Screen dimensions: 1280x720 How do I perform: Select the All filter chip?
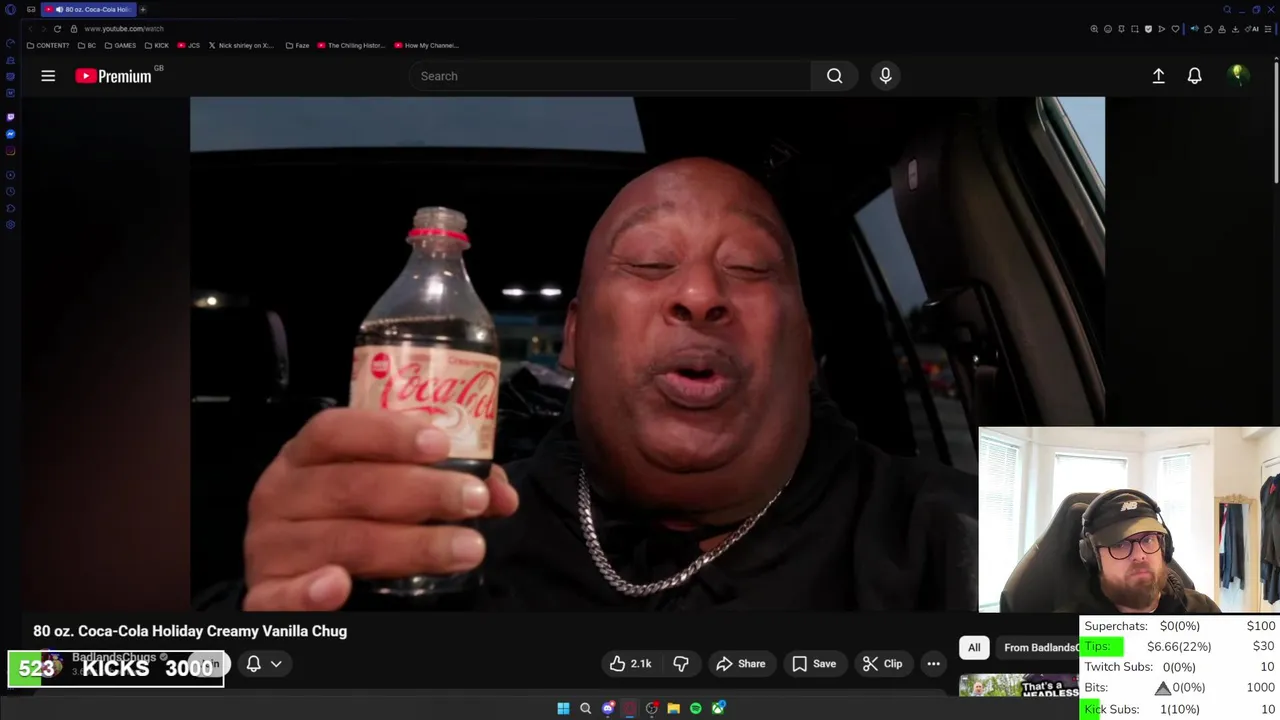974,648
